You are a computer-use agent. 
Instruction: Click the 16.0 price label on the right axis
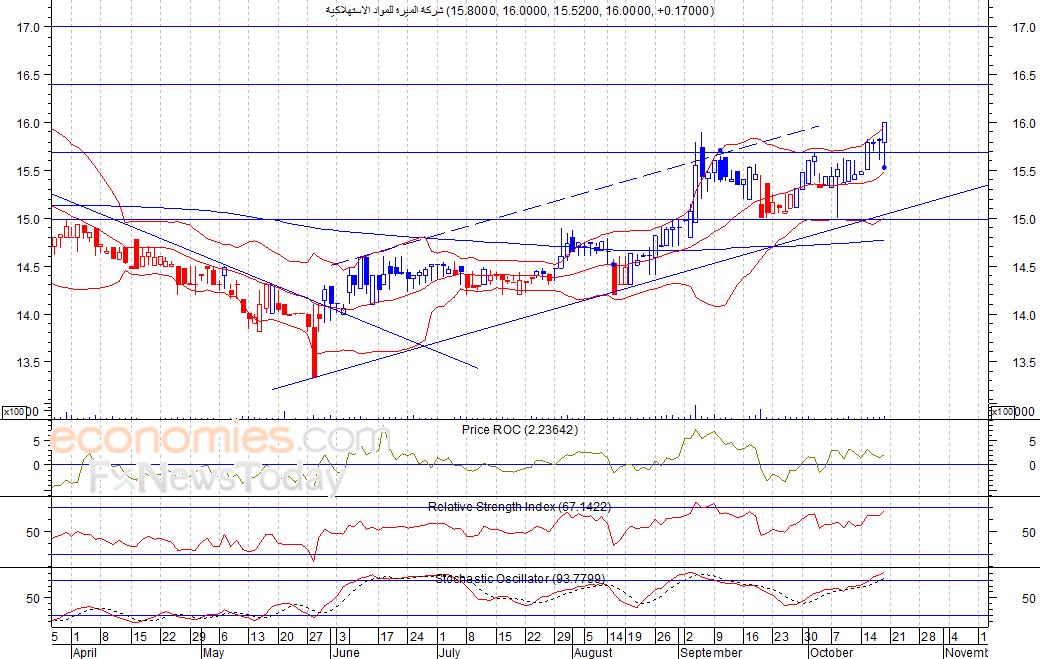1024,123
